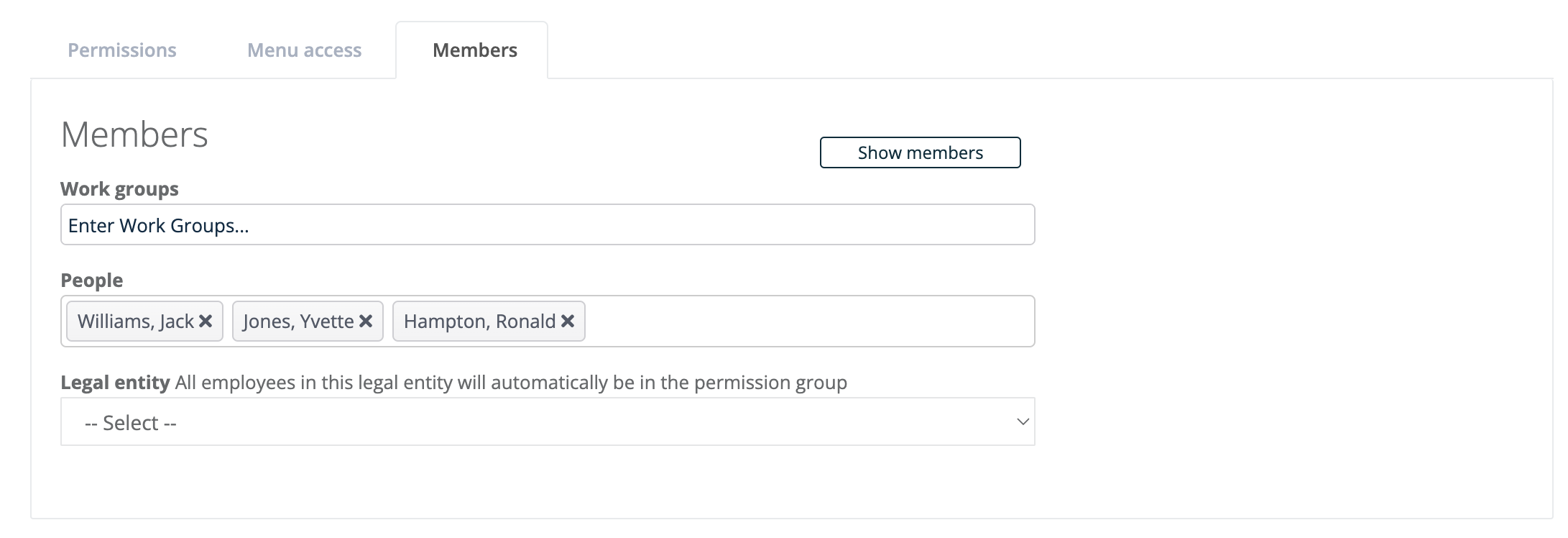Remove Jones, Yvette from People
This screenshot has width=1568, height=538.
point(366,321)
